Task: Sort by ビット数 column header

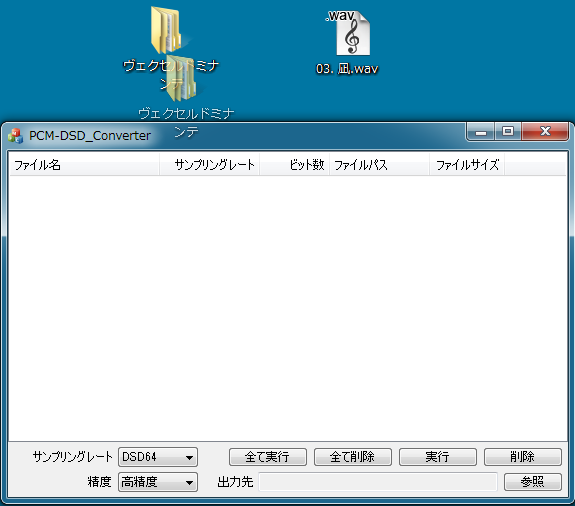Action: [294, 165]
